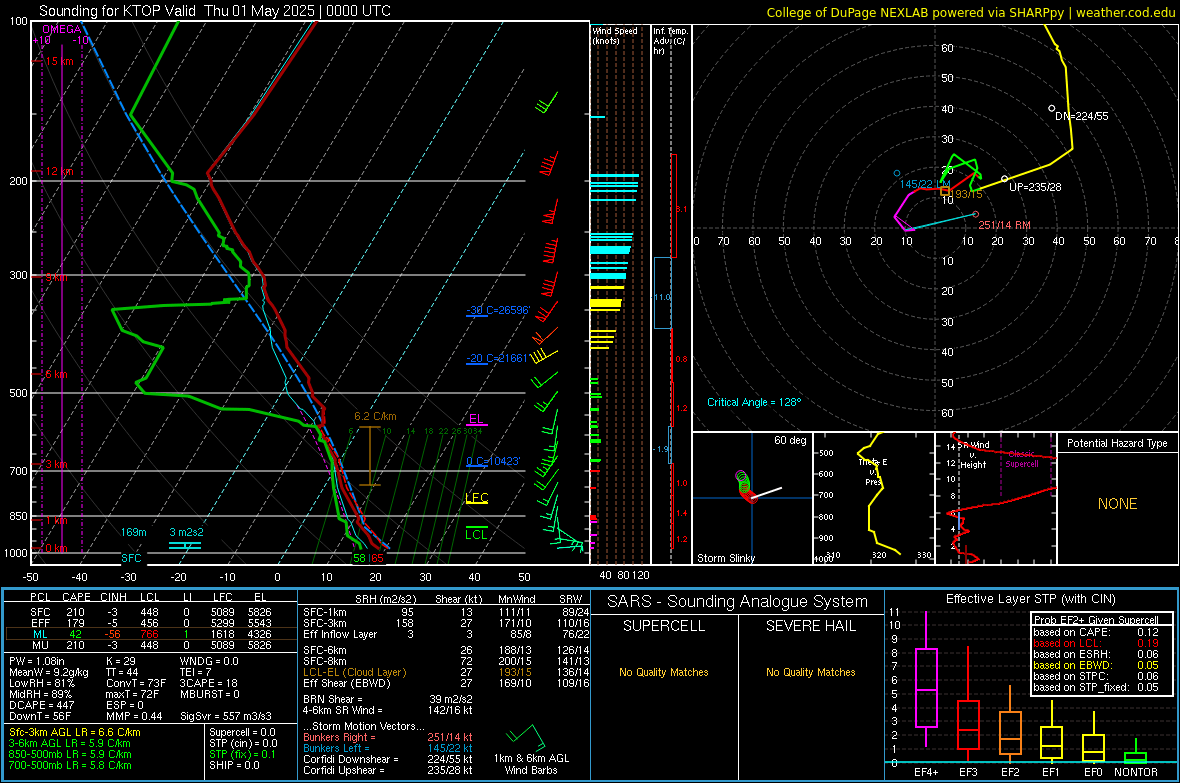Click the red surface temperature value 65
The width and height of the screenshot is (1180, 783).
(377, 559)
